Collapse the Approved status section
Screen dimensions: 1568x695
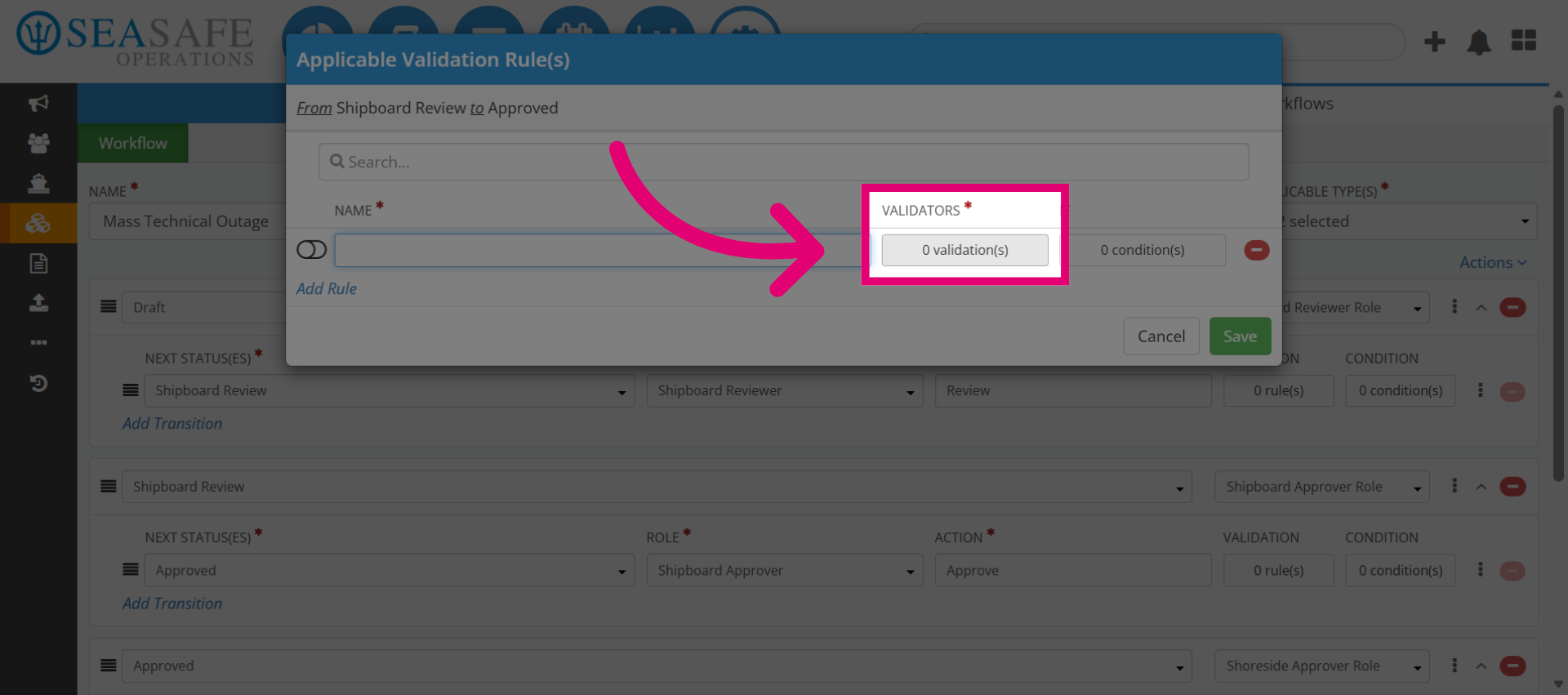[x=1481, y=666]
